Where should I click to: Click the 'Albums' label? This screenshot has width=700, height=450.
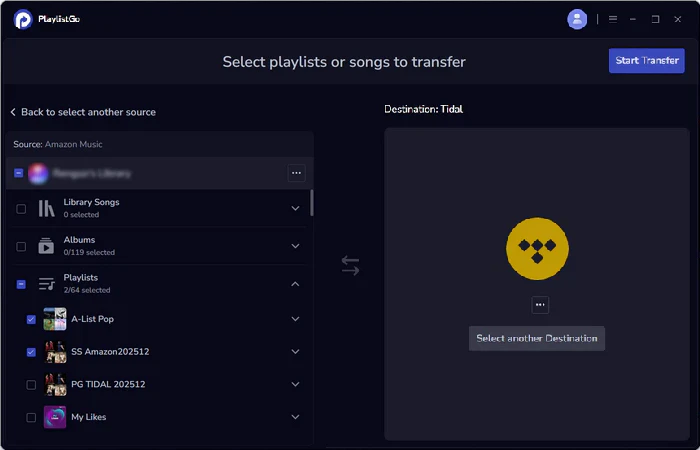(x=79, y=240)
